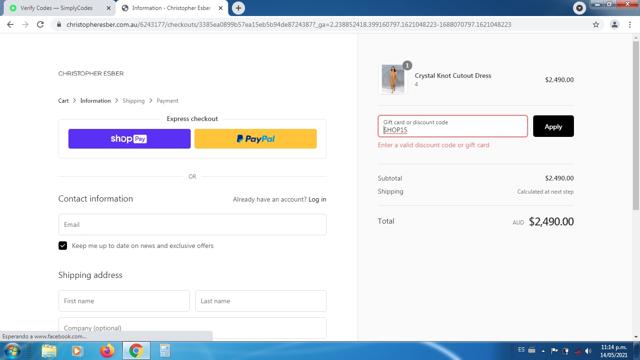640x360 pixels.
Task: Open the media player taskbar icon
Action: [77, 351]
